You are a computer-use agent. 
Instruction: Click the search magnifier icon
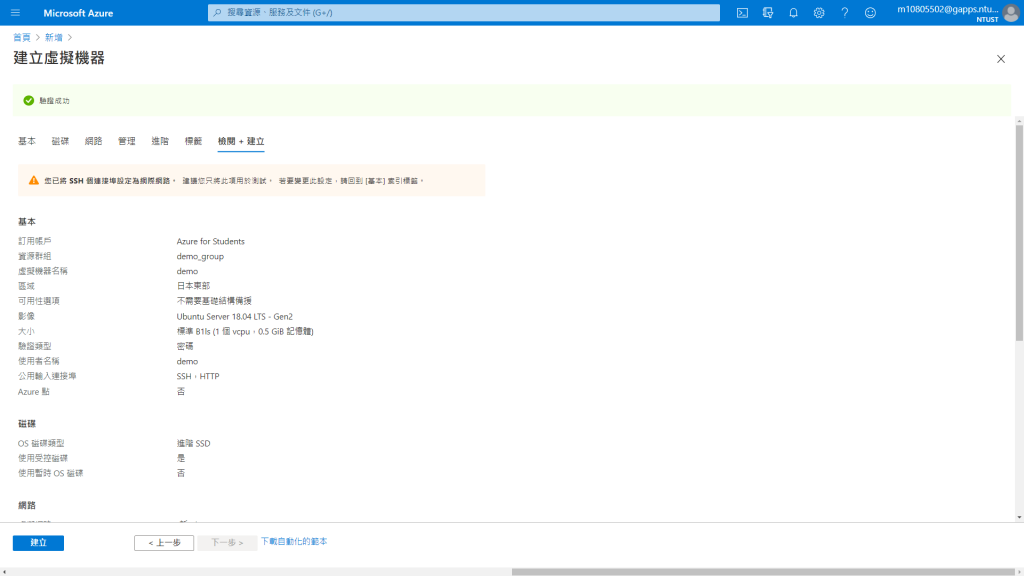click(x=217, y=12)
